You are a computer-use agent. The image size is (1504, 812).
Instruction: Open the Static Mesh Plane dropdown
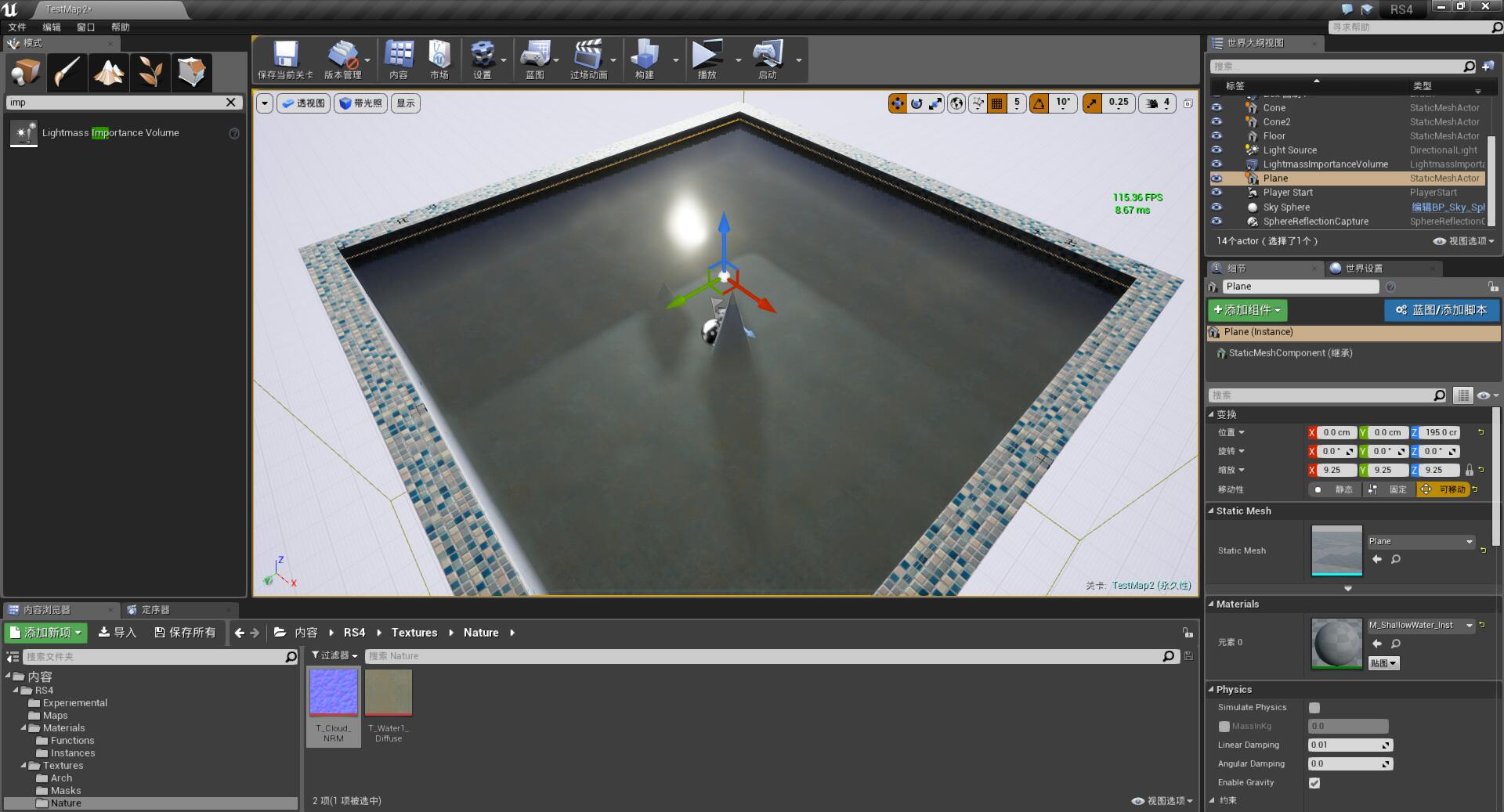(1421, 541)
